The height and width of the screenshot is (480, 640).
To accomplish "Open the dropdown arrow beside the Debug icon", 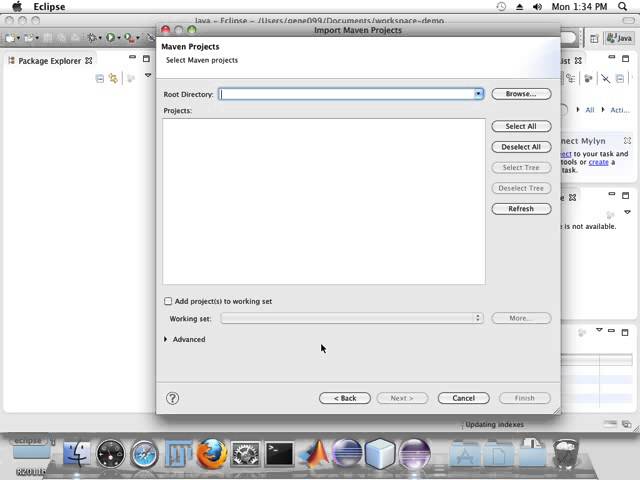I will [100, 38].
